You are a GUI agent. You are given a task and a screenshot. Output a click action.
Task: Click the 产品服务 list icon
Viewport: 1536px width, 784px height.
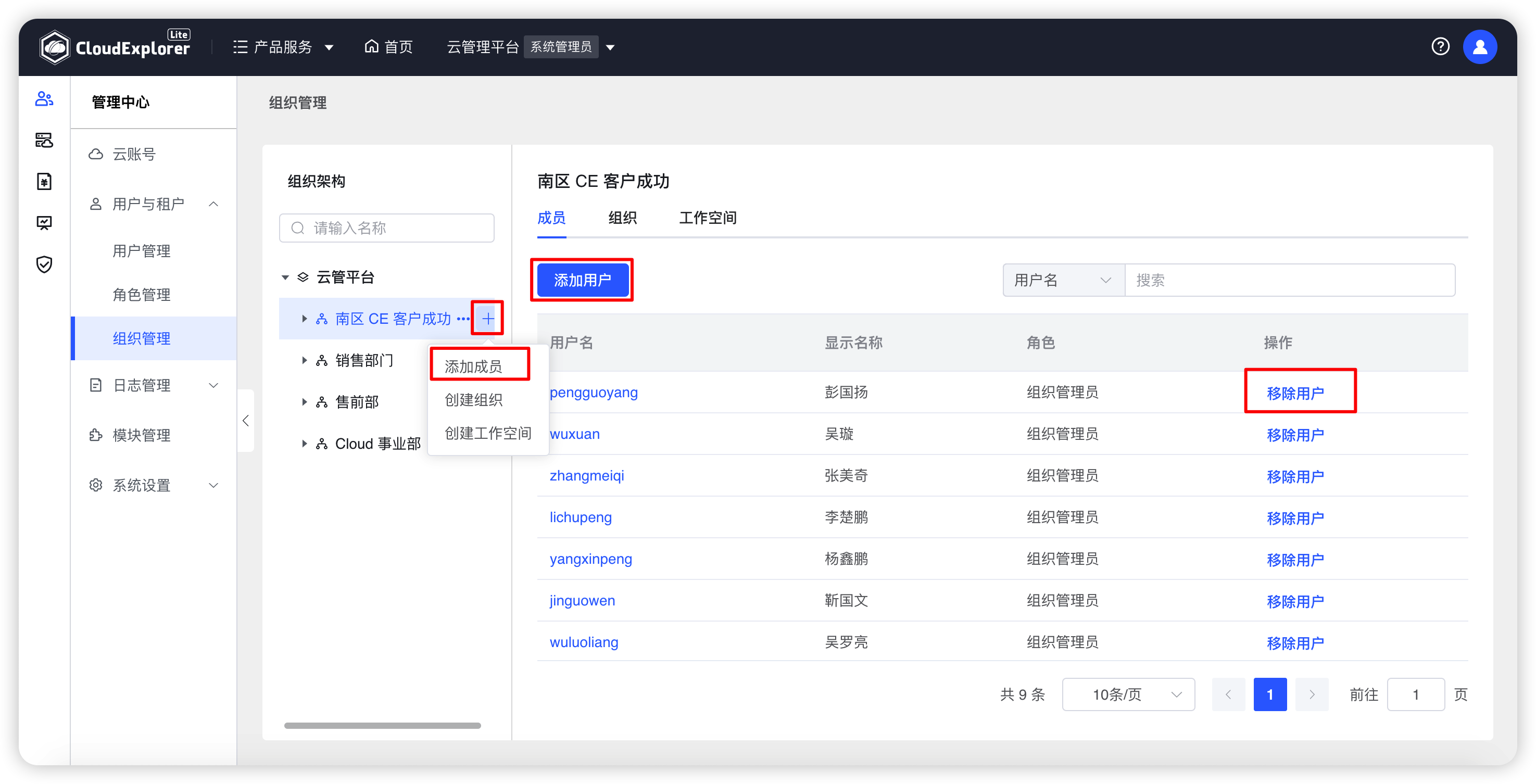pos(241,47)
